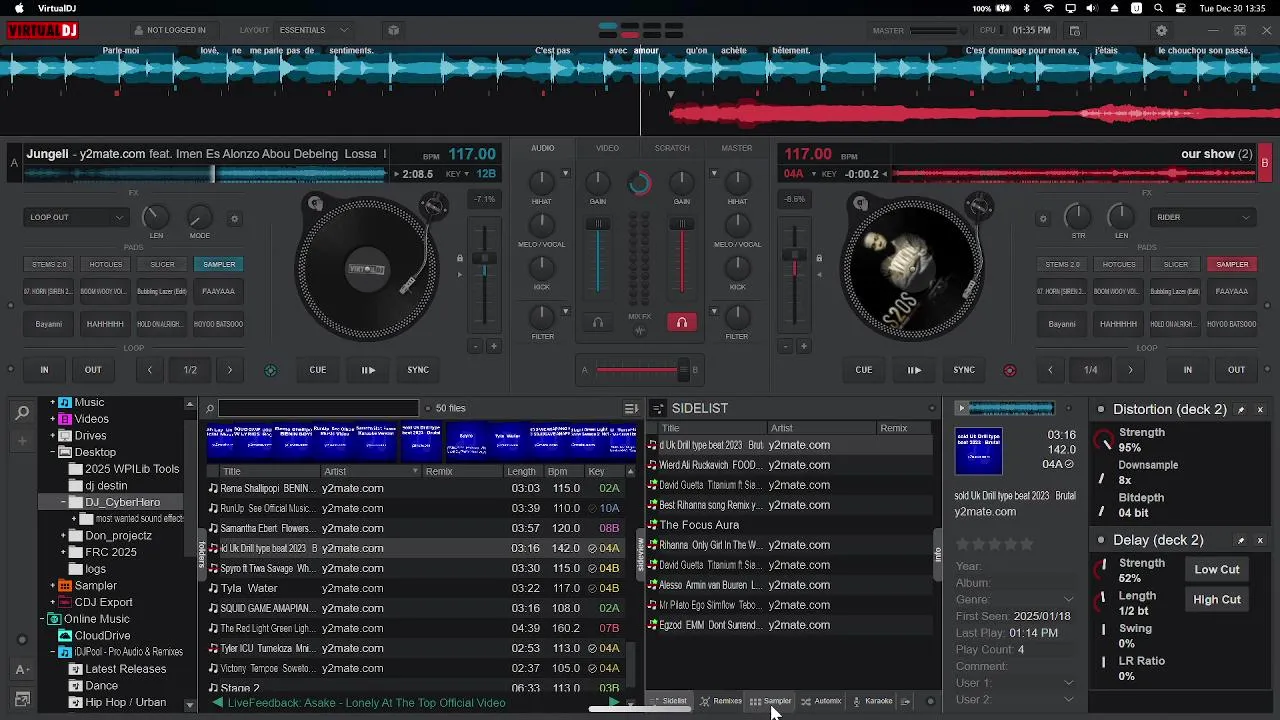1280x720 pixels.
Task: Open left deck KEY dropdown arrow
Action: click(468, 174)
